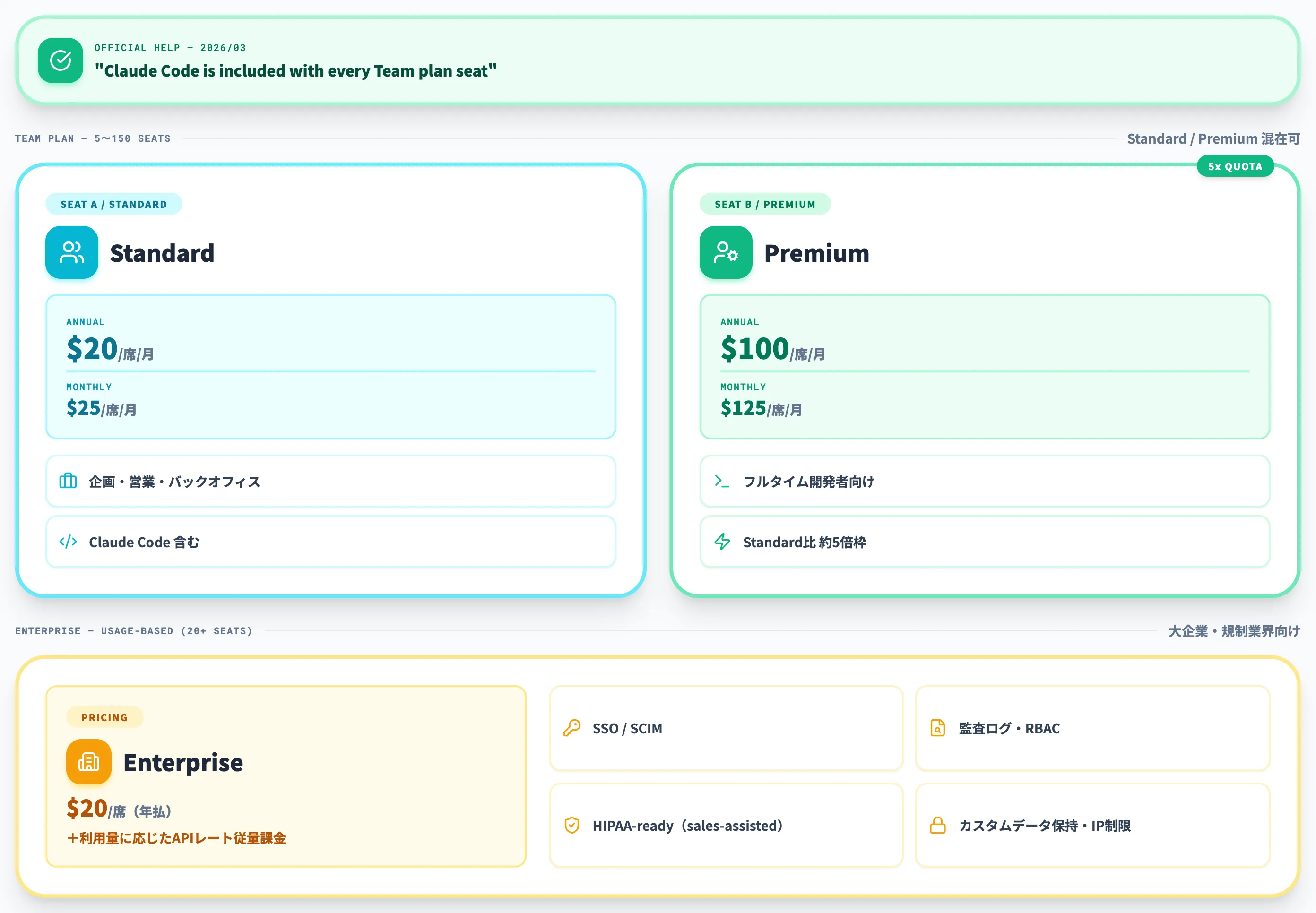The width and height of the screenshot is (1316, 913).
Task: Click the 大企業・規制業界向け note
Action: click(x=1234, y=631)
